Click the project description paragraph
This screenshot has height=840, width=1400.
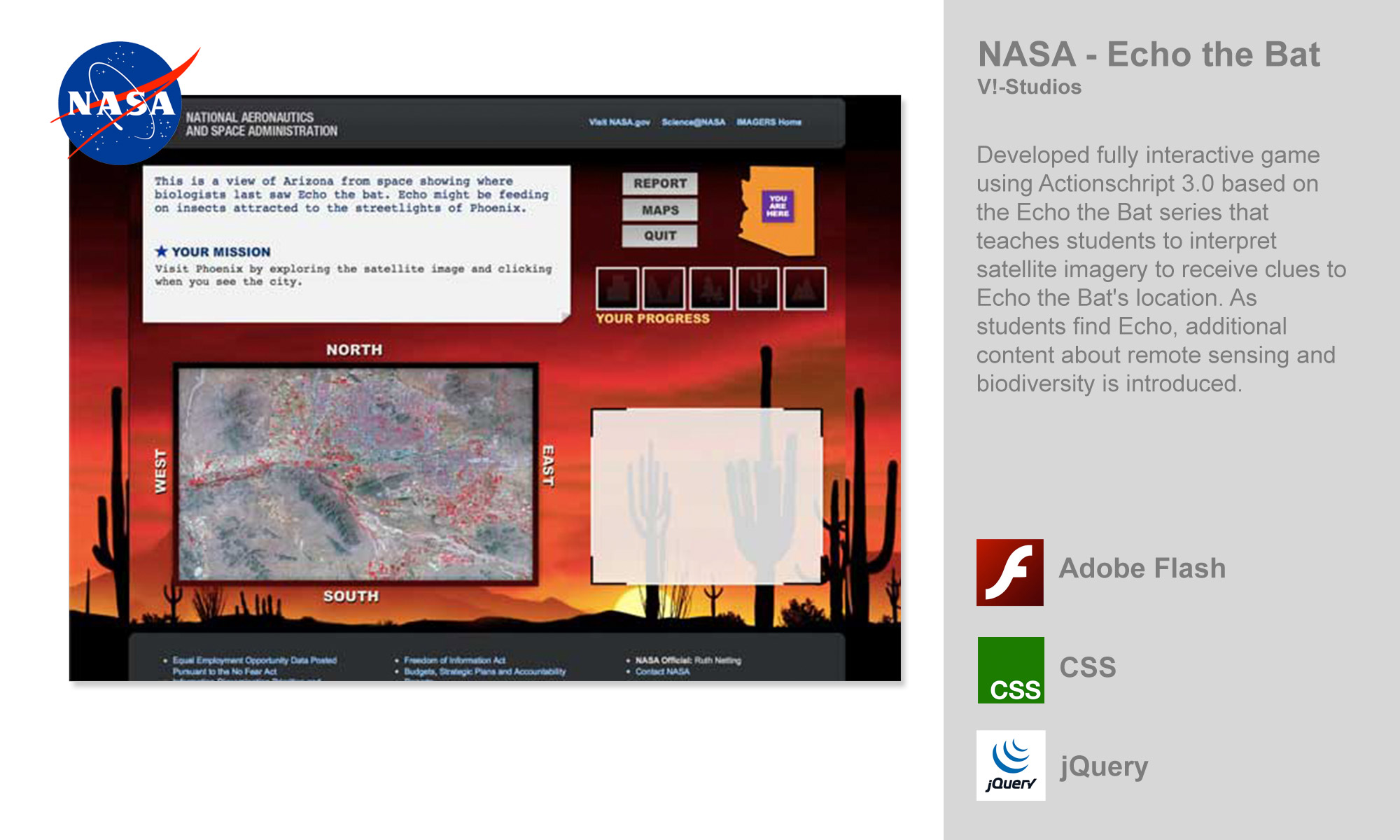coord(1161,269)
